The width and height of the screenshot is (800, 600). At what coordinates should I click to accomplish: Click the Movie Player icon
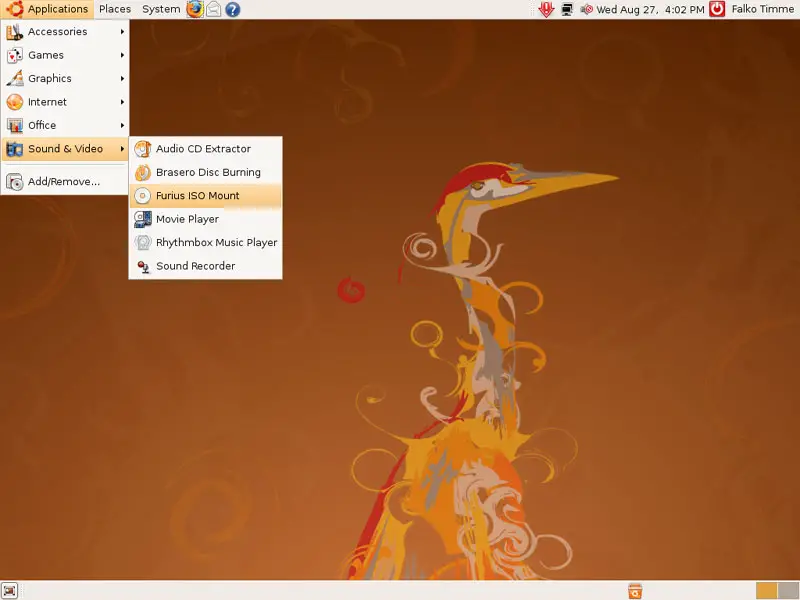click(x=143, y=219)
